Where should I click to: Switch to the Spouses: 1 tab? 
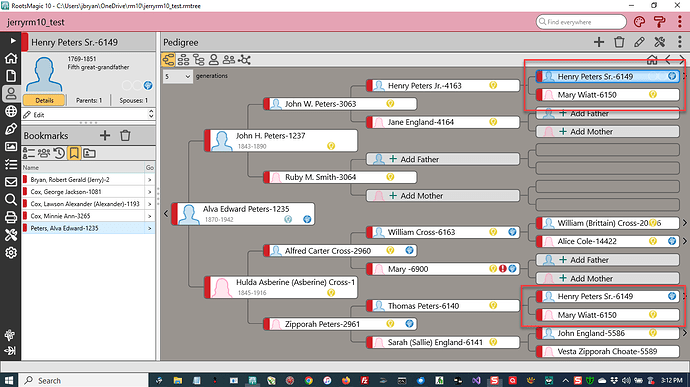[133, 100]
